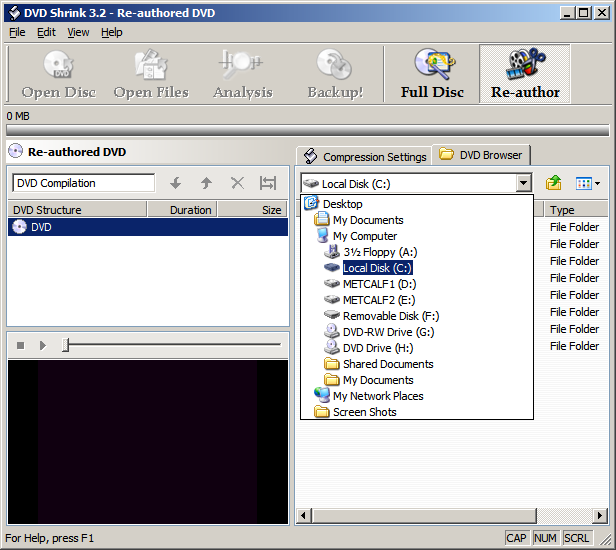This screenshot has height=550, width=616.
Task: Open the Edit menu
Action: (46, 32)
